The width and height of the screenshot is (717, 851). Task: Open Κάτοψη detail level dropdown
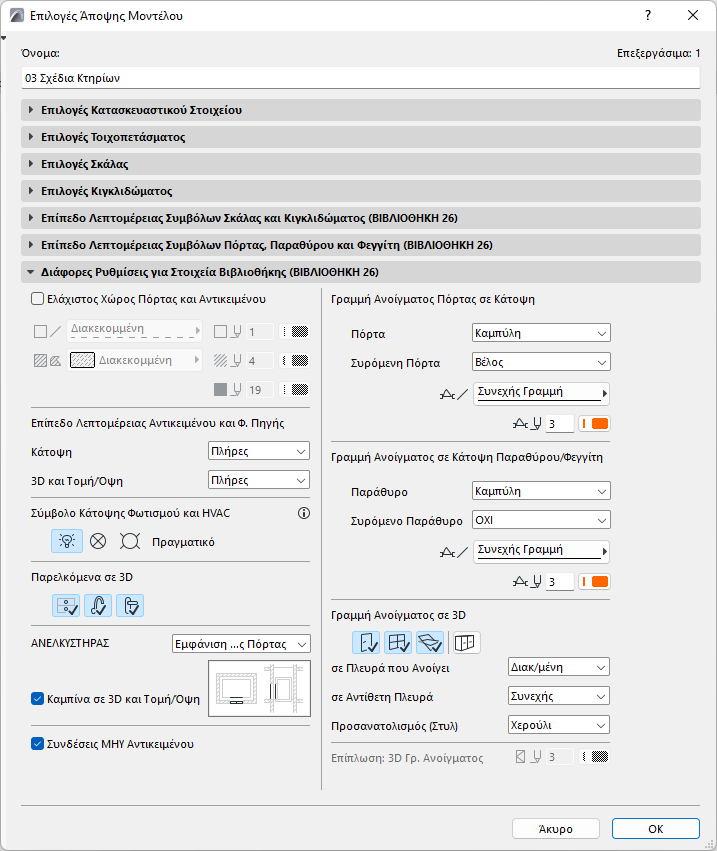(259, 451)
